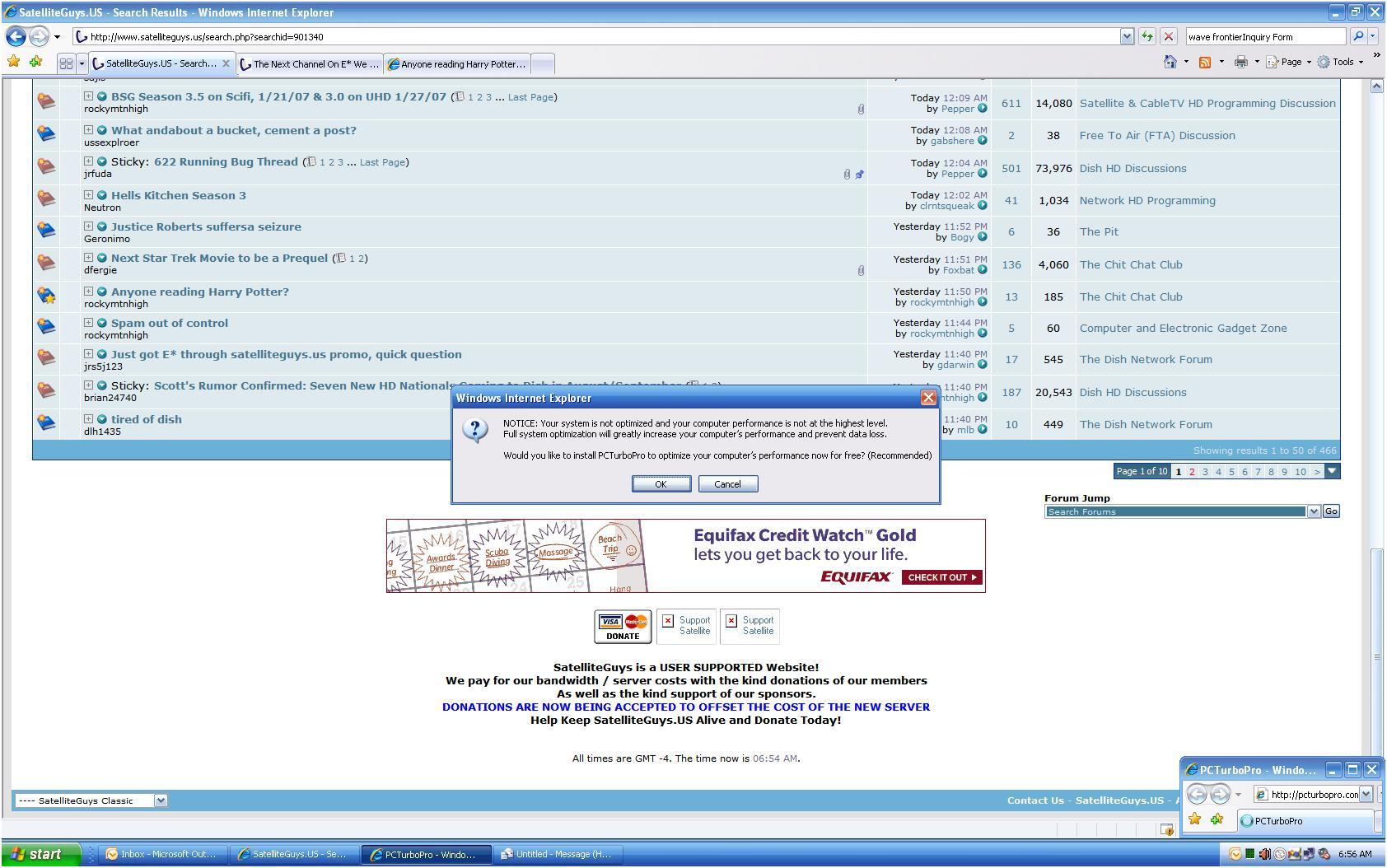Expand the Hells Kitchen Season 3 thread preview
Screen dimensions: 1387x868
88,195
